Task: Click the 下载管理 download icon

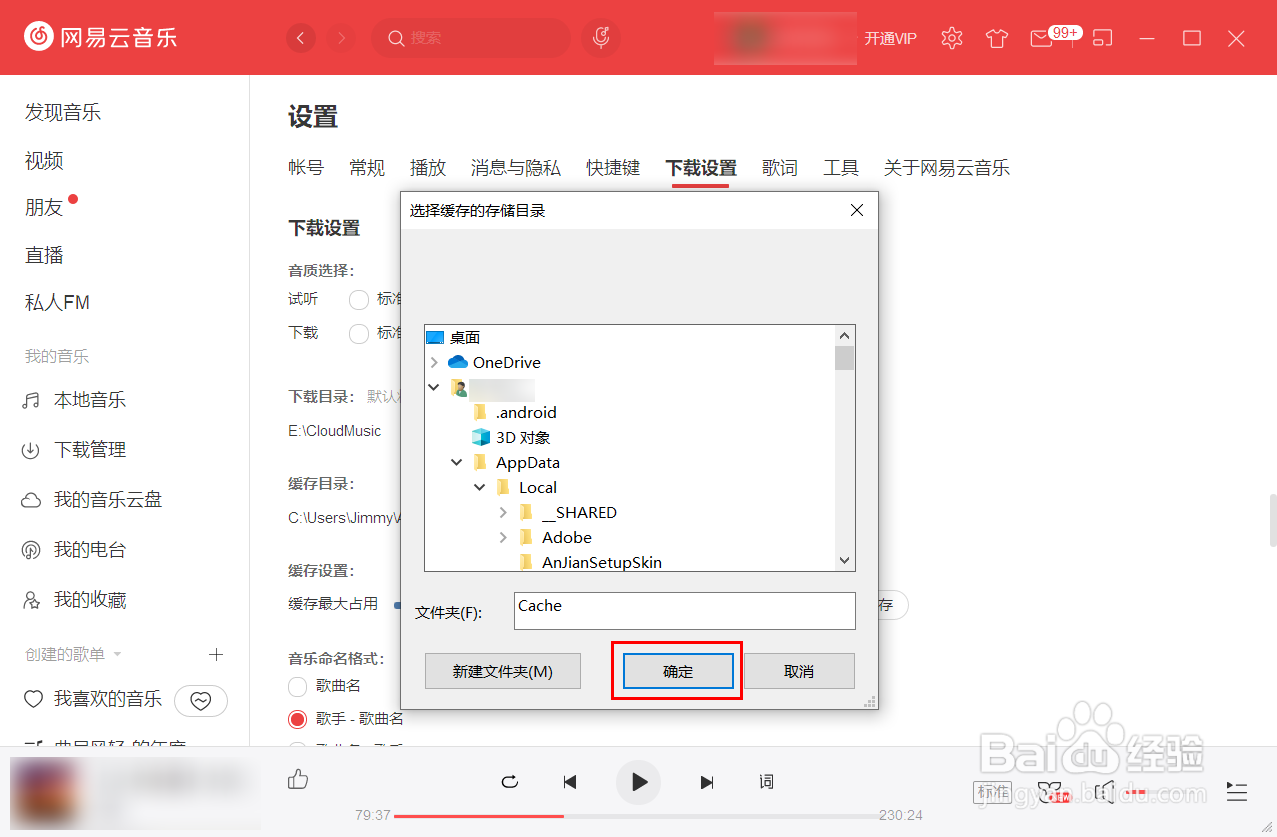Action: coord(31,450)
